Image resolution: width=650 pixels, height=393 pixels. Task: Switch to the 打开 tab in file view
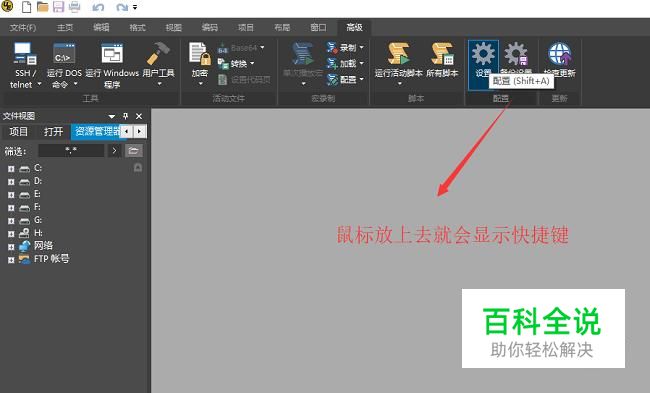[53, 132]
